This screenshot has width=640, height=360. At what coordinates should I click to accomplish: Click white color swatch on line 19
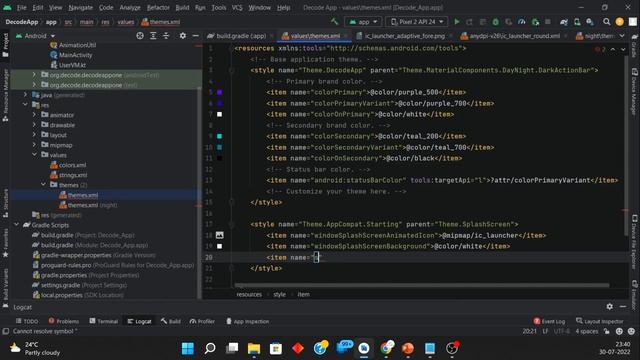[x=220, y=246]
